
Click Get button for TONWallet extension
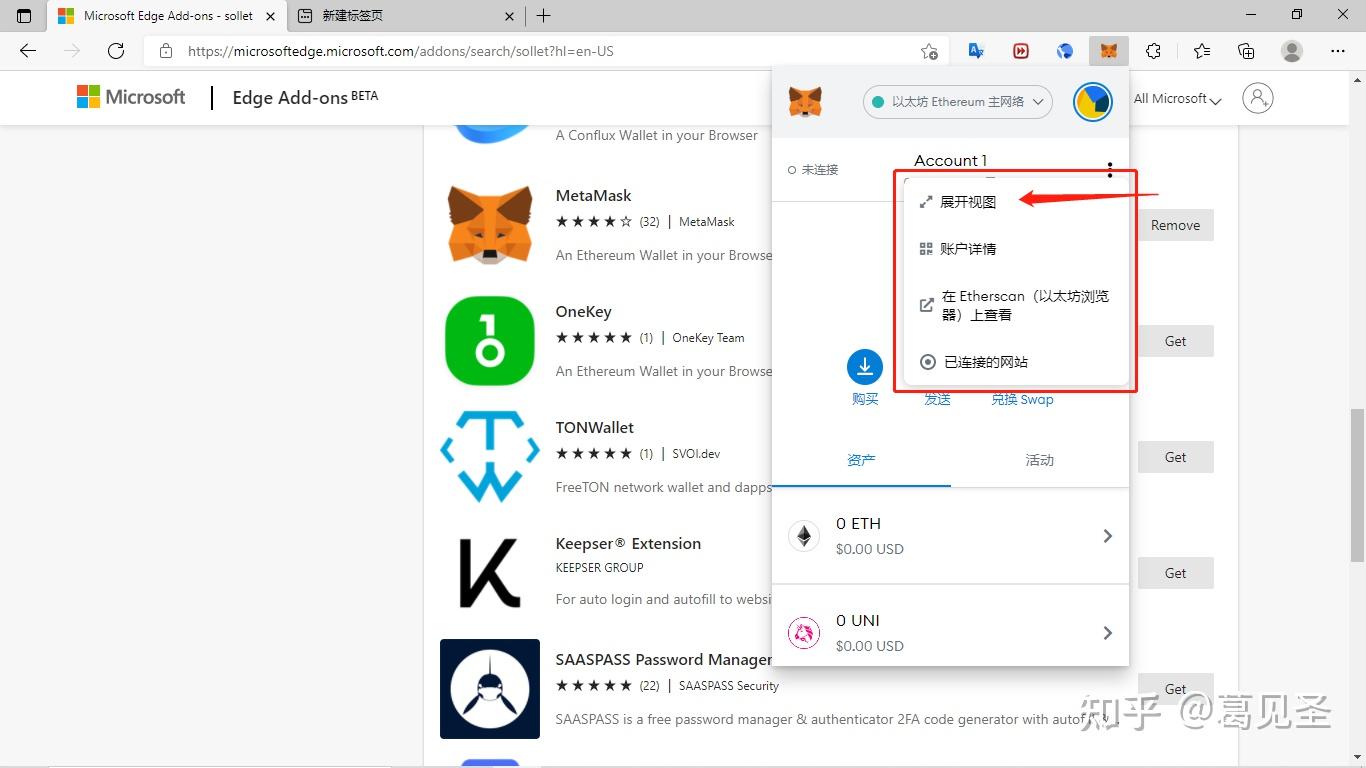click(x=1175, y=457)
